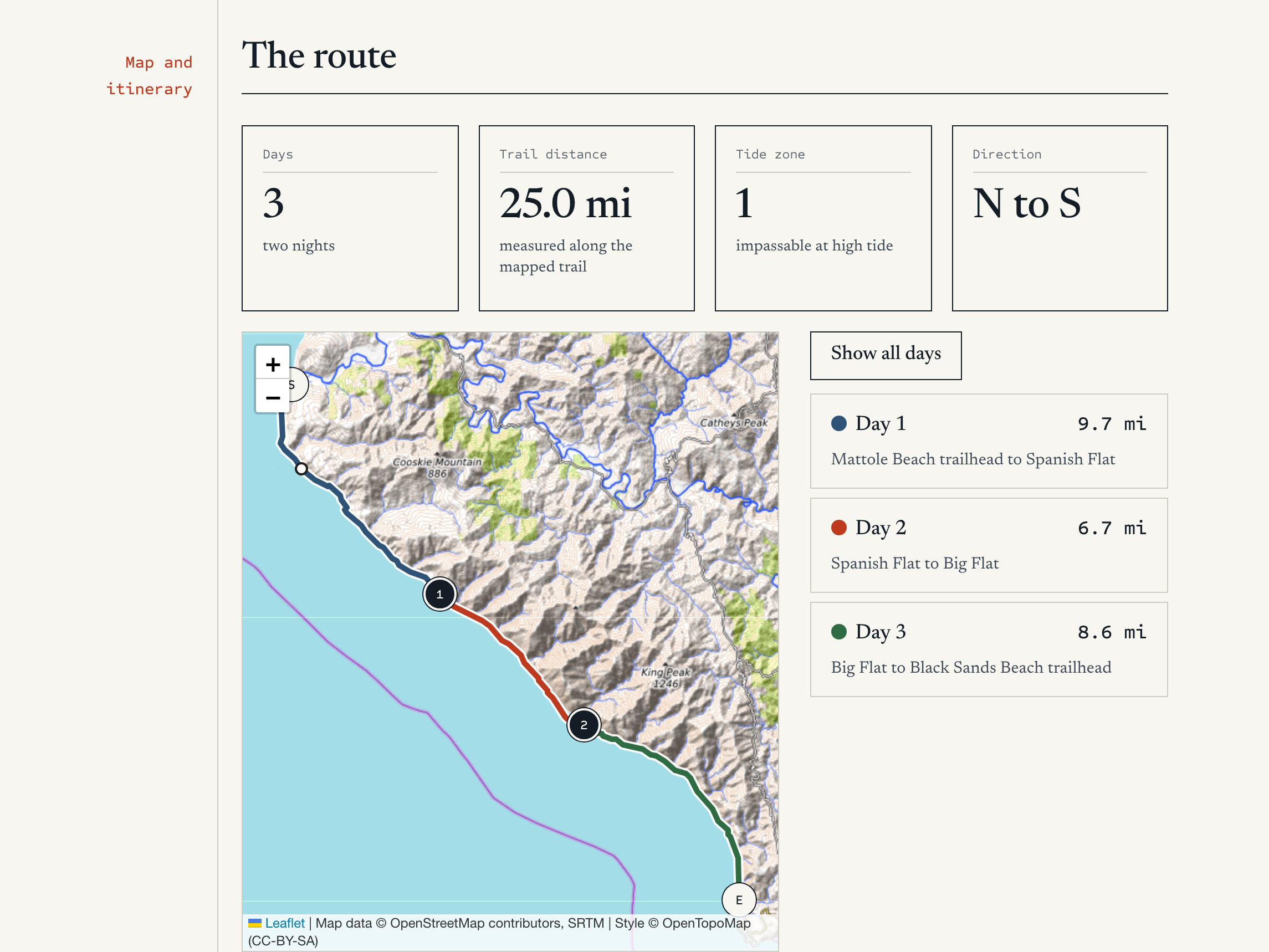Click 'Big Flat to Black Sands Beach trailhead' text
The height and width of the screenshot is (952, 1269).
tap(971, 667)
